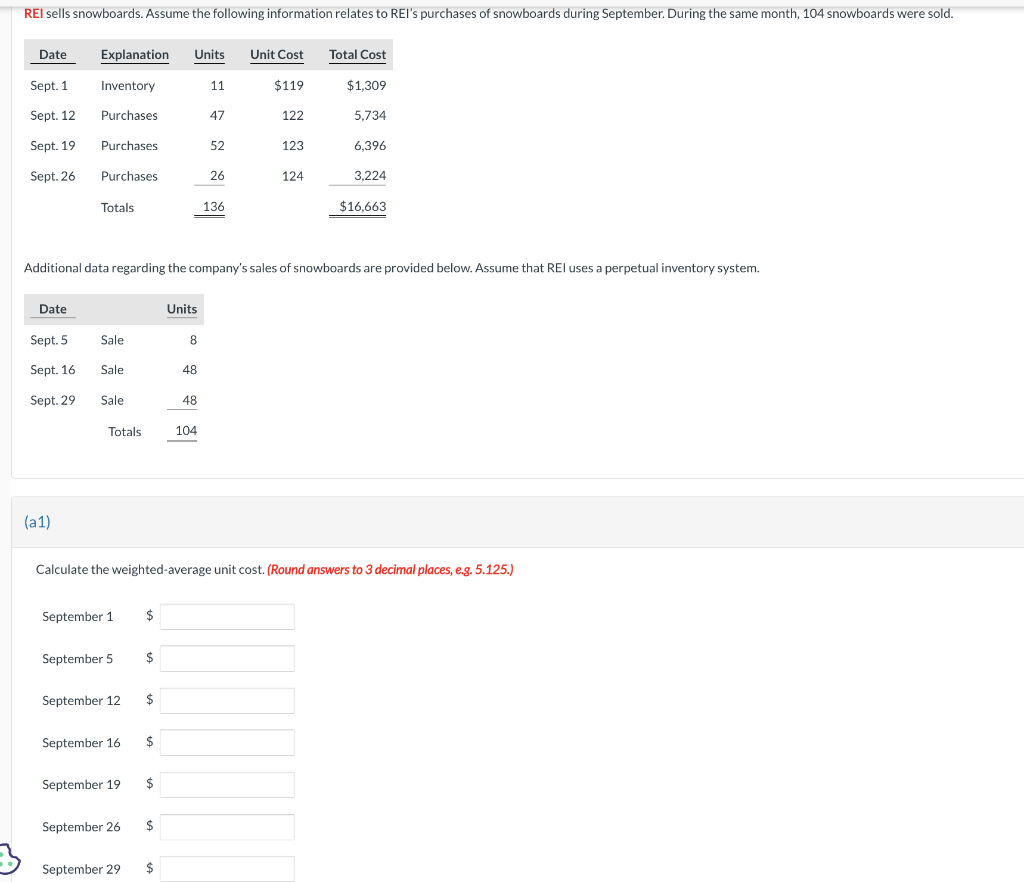Click the September 29 answer field
This screenshot has width=1024, height=882.
[227, 868]
